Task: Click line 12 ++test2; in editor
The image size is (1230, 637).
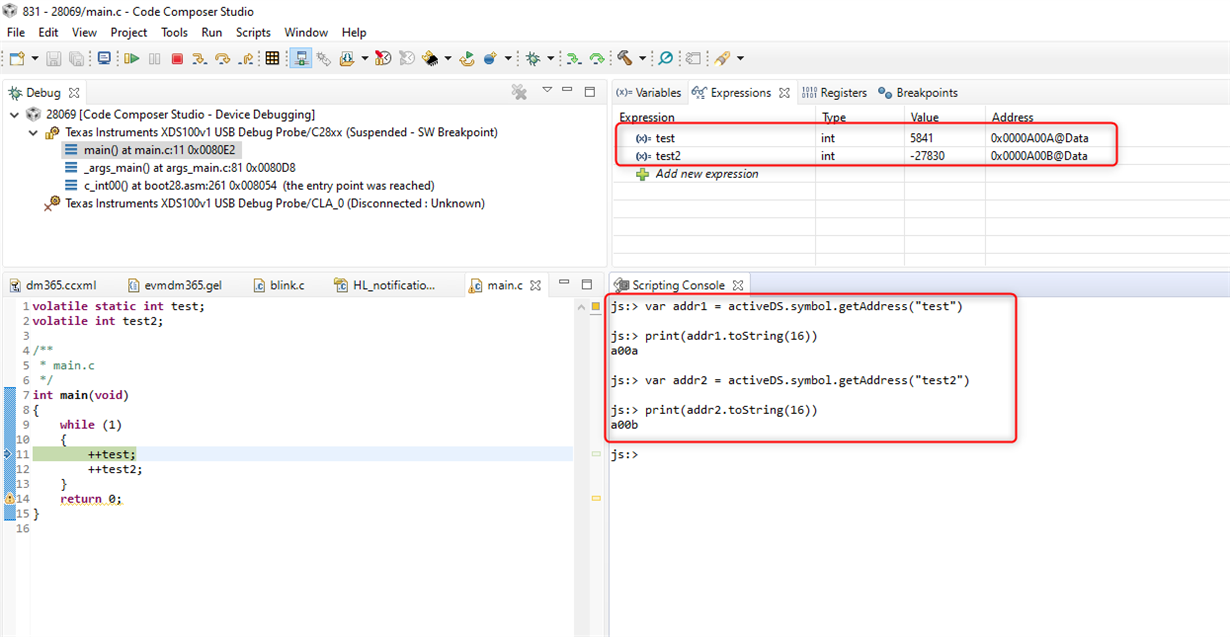Action: pos(114,469)
